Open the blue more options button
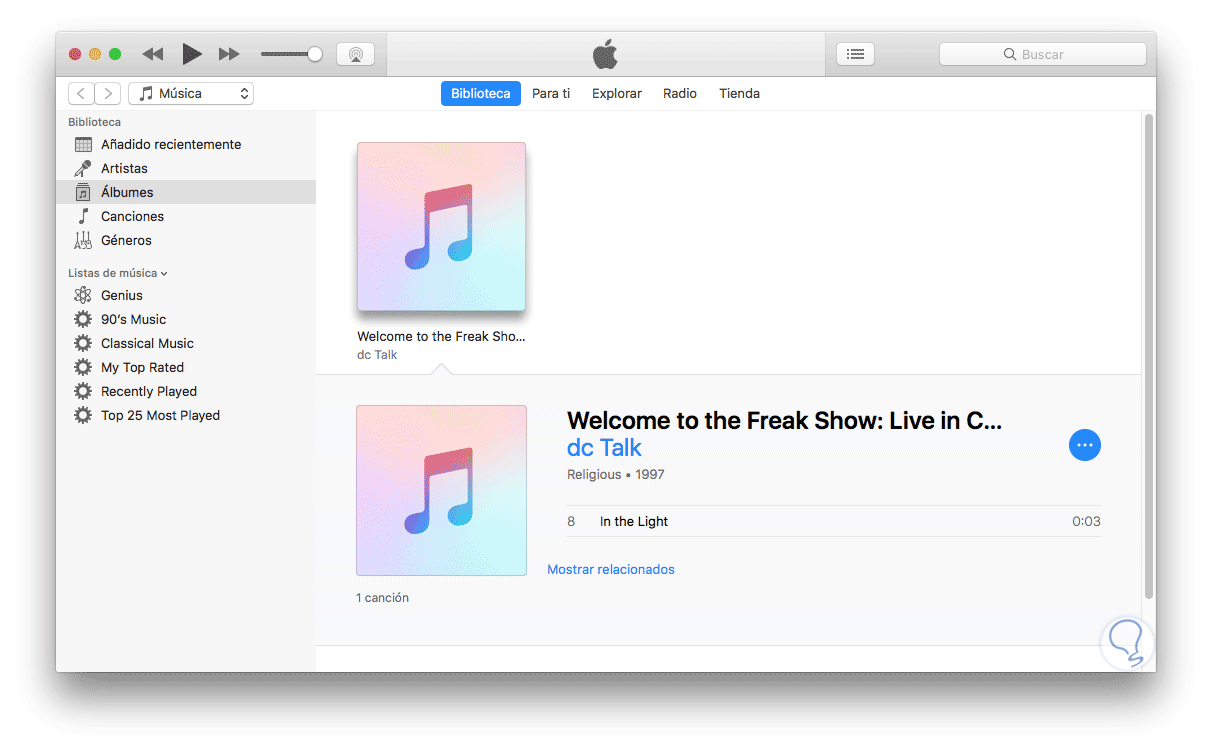 1085,445
